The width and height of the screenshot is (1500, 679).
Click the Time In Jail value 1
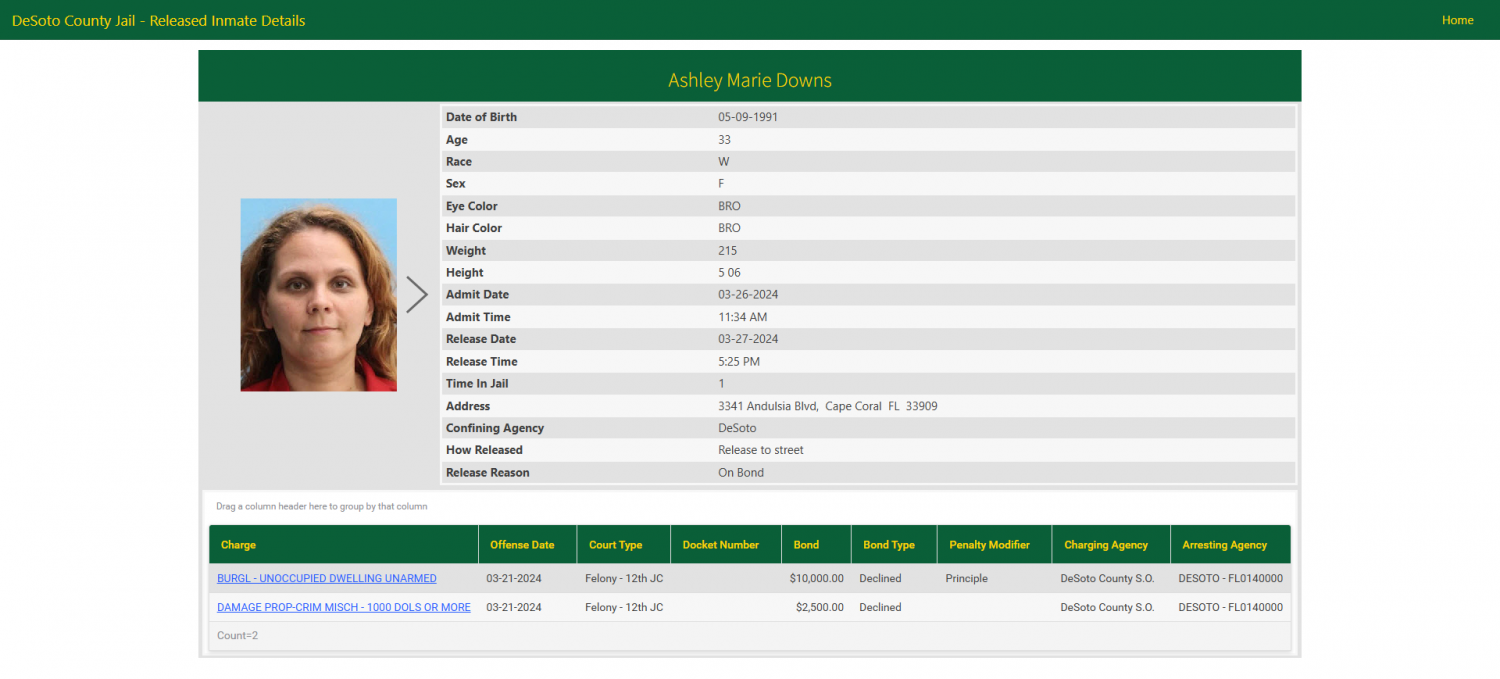tap(721, 384)
